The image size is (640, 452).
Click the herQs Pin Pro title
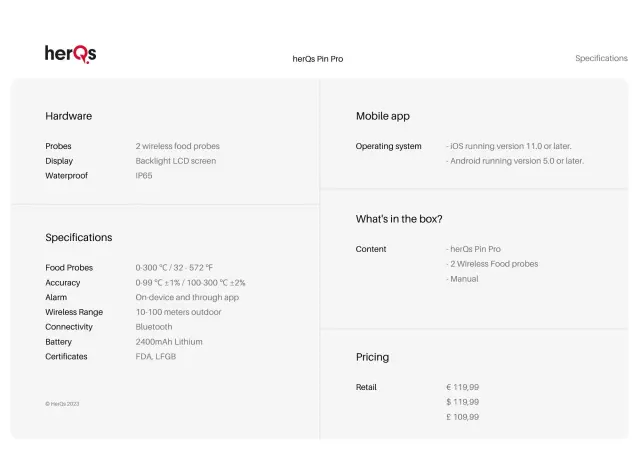click(x=318, y=59)
